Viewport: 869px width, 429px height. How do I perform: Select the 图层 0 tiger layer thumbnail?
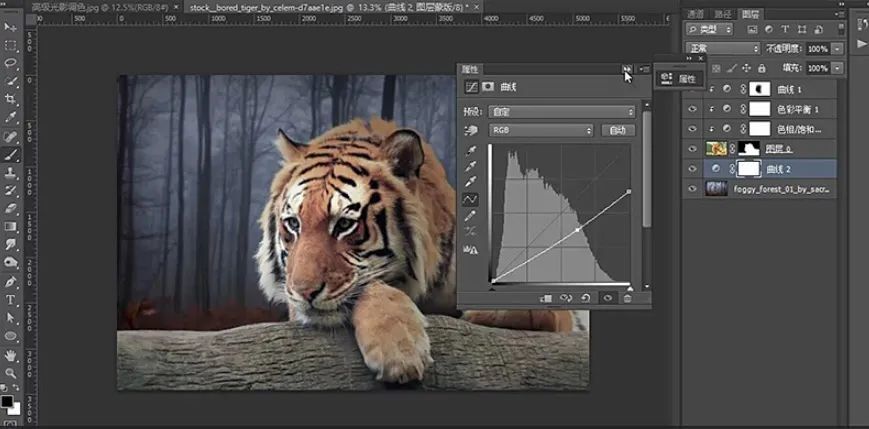point(715,149)
